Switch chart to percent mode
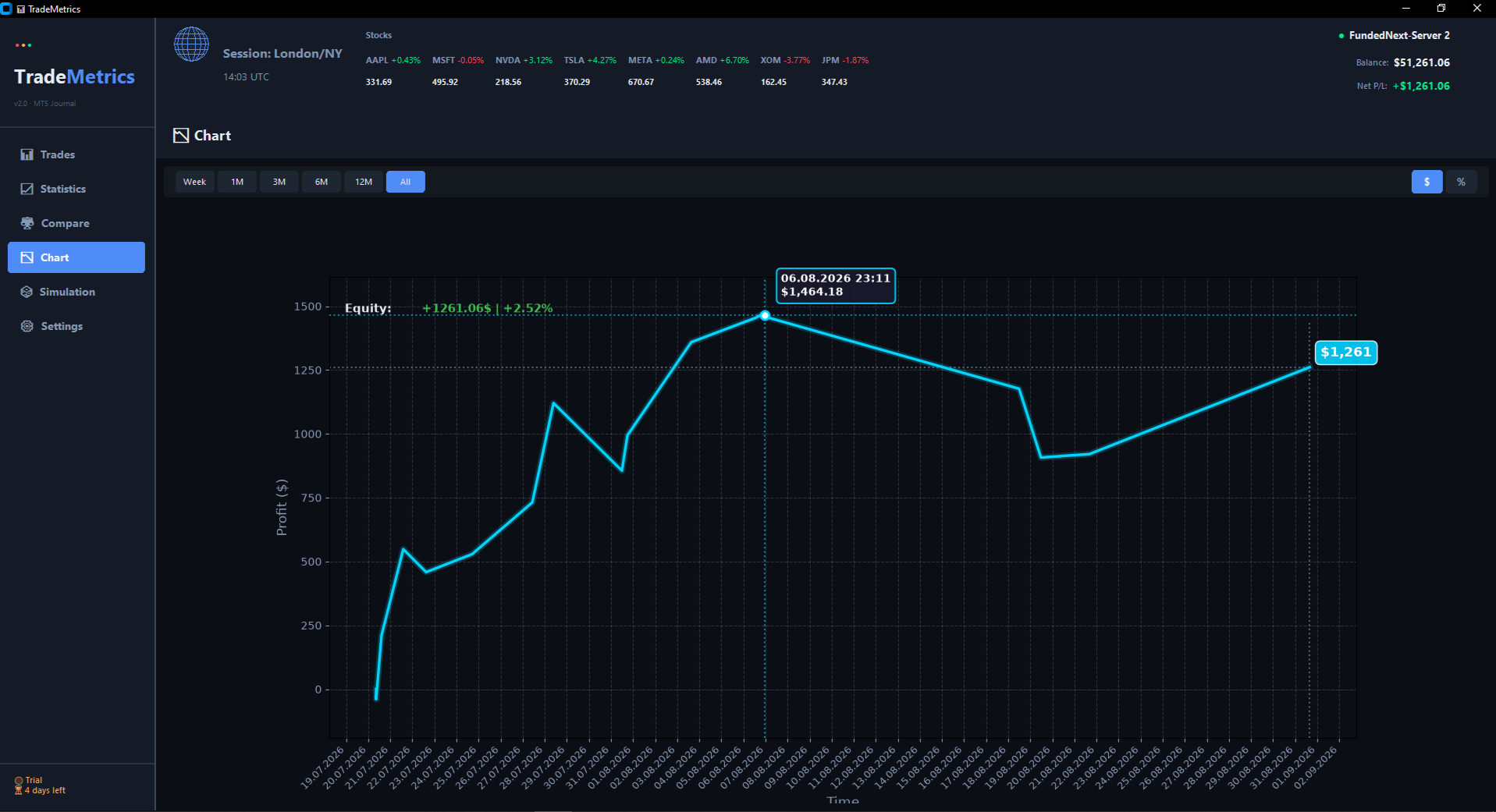This screenshot has width=1496, height=812. tap(1462, 182)
